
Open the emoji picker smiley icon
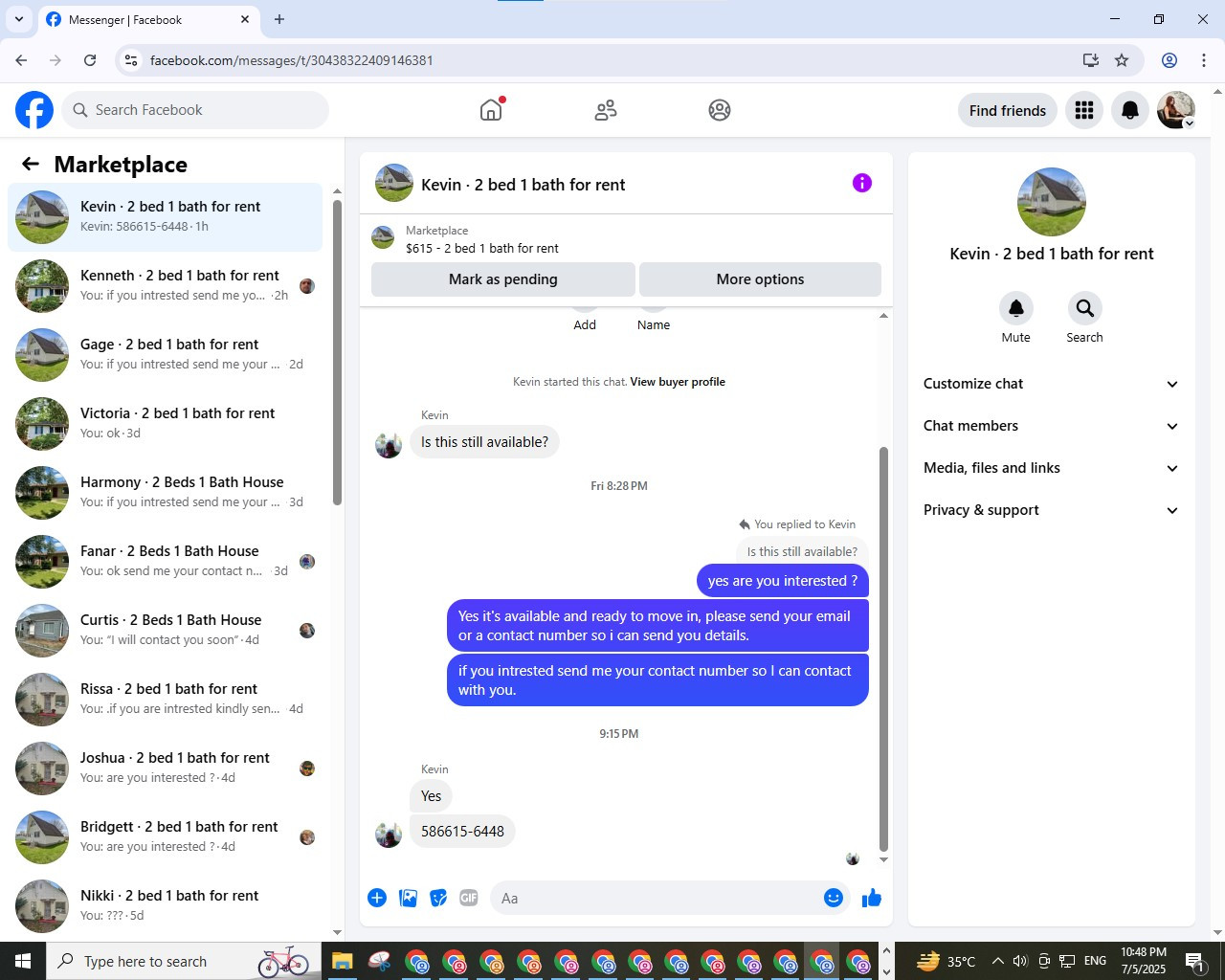[834, 898]
